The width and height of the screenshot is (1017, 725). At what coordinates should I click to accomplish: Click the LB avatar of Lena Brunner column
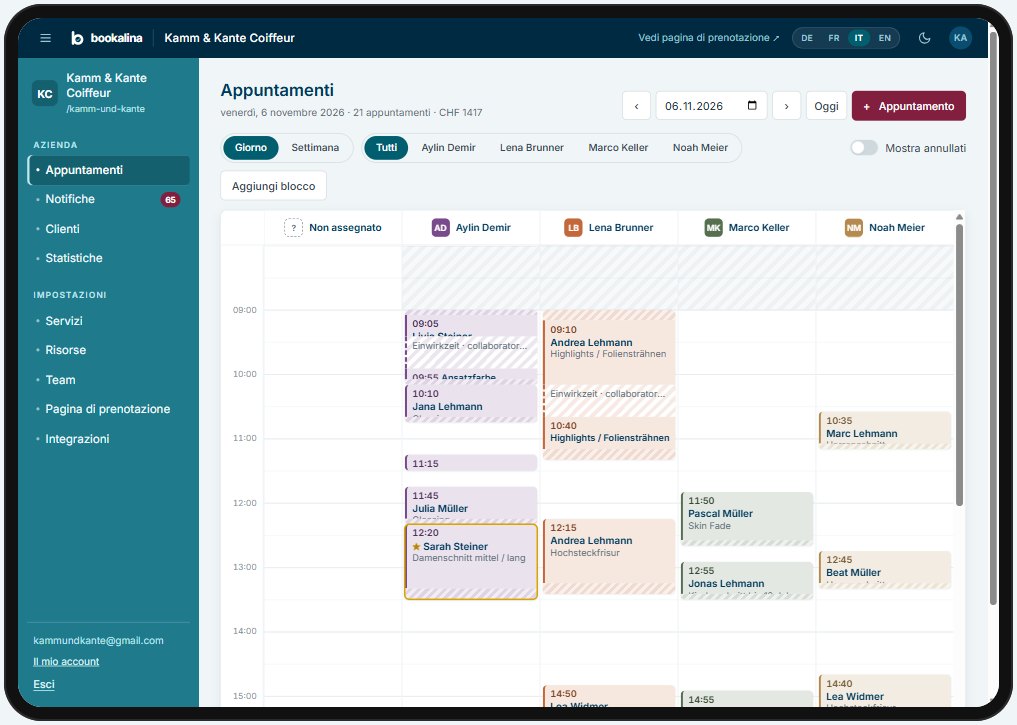pyautogui.click(x=573, y=228)
